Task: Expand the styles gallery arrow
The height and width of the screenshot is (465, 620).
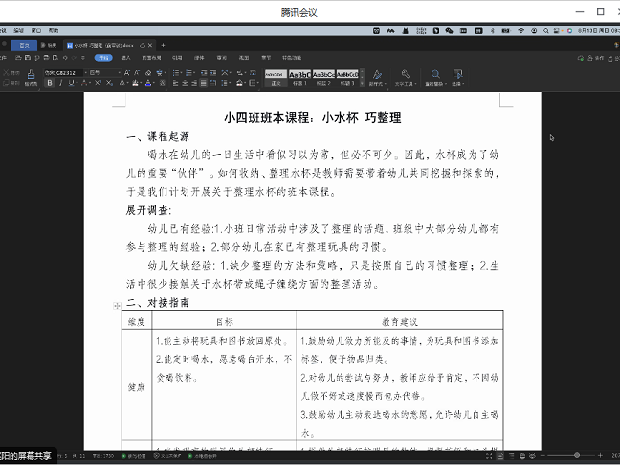Action: pyautogui.click(x=362, y=83)
